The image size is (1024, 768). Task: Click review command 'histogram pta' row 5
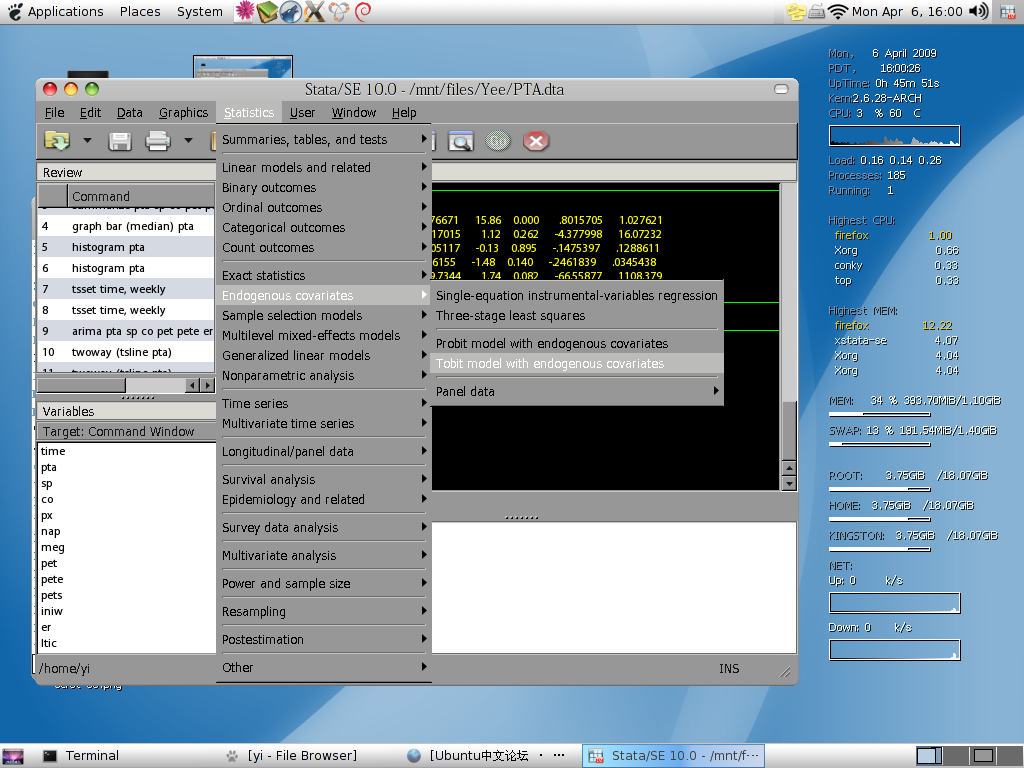126,247
